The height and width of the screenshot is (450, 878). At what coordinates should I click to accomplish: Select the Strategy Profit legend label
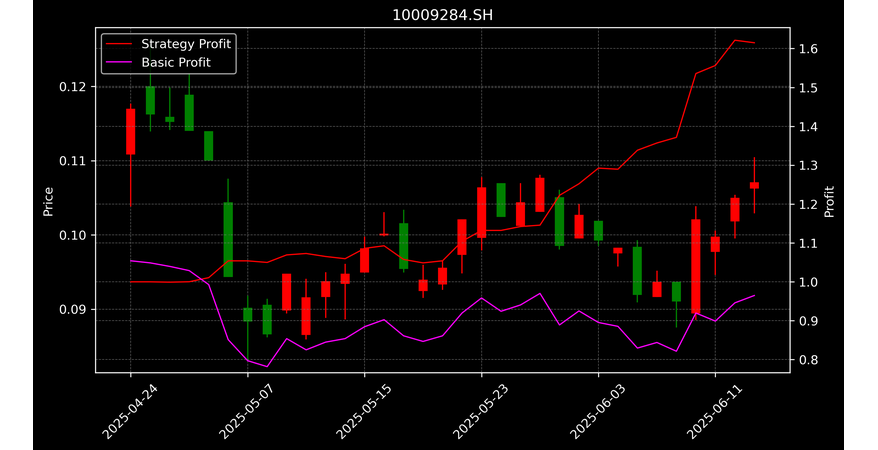(186, 44)
